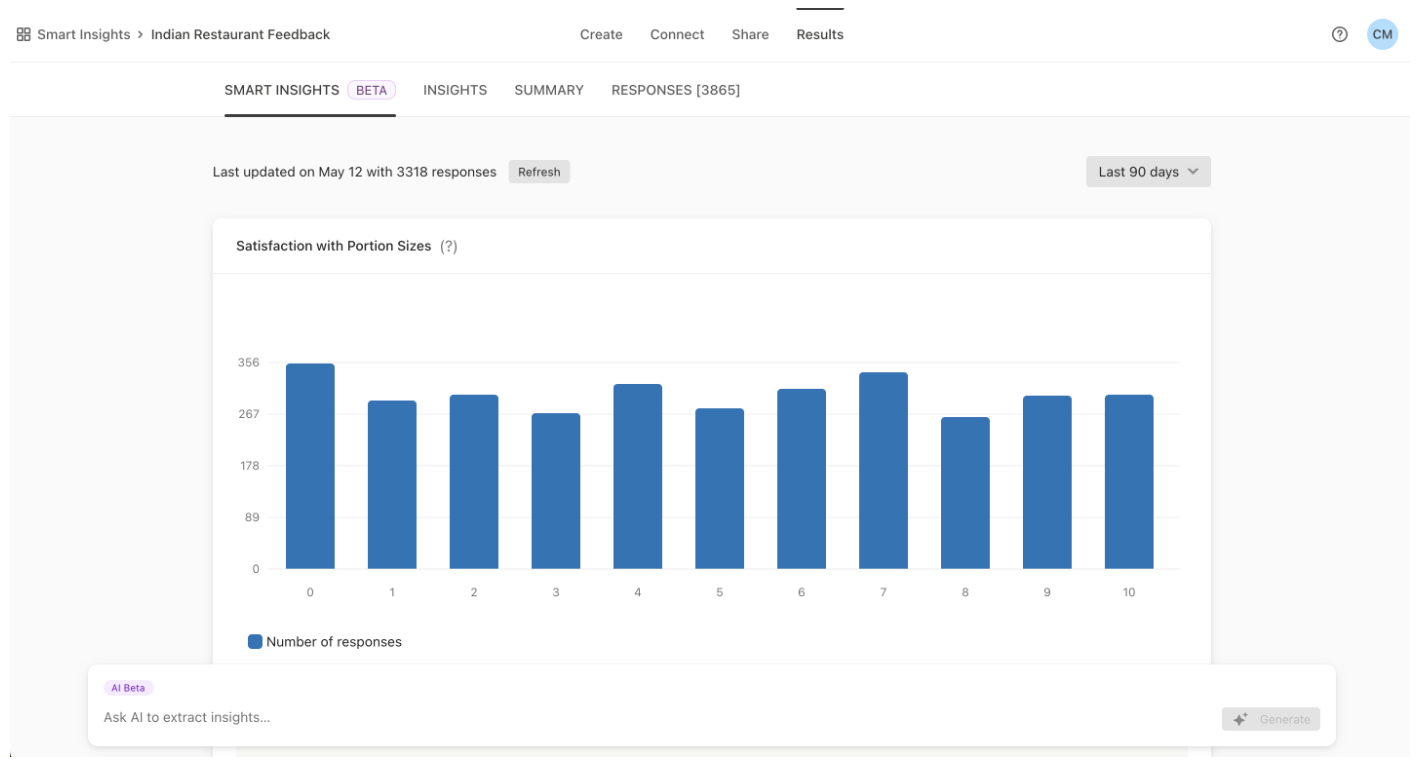Image resolution: width=1422 pixels, height=764 pixels.
Task: Click the chart bar for score 4
Action: click(x=638, y=477)
